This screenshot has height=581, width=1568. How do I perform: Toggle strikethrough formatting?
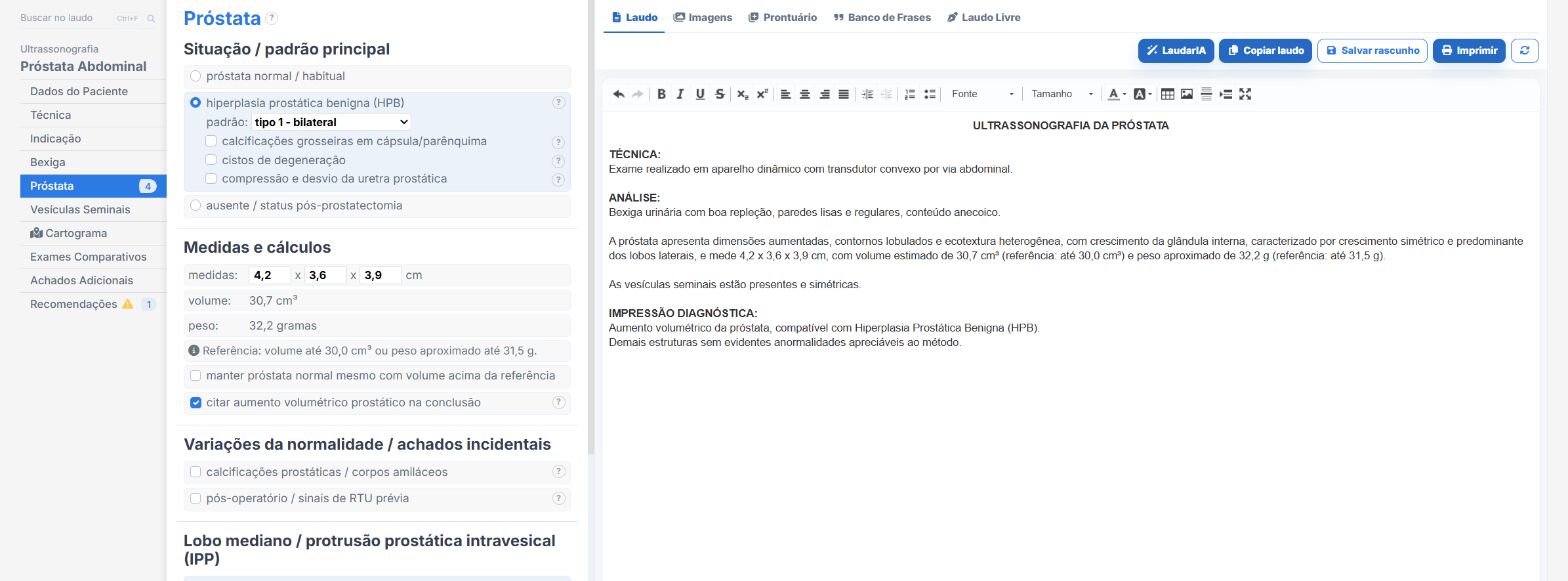point(720,94)
